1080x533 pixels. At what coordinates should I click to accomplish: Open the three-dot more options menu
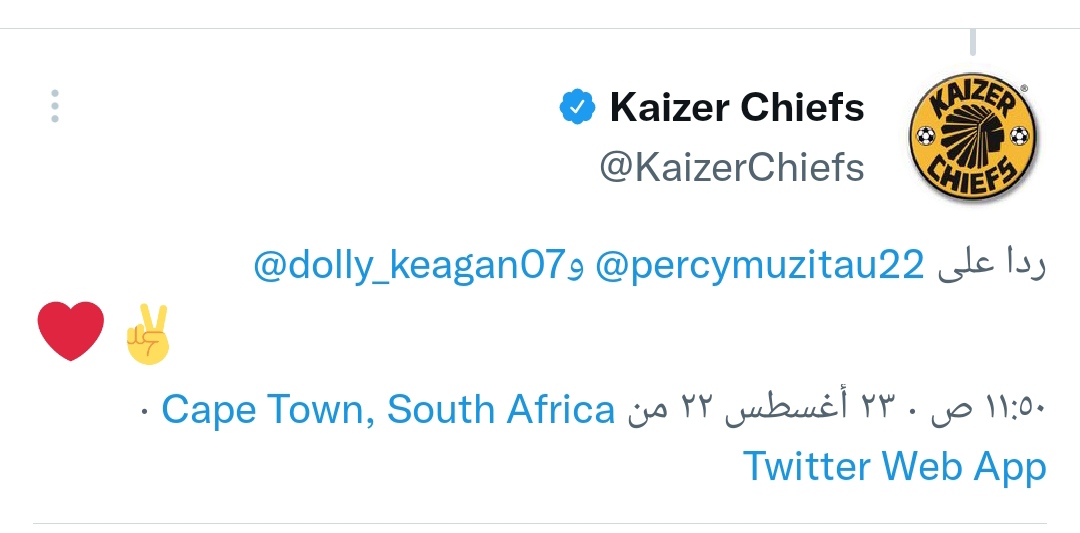(55, 106)
